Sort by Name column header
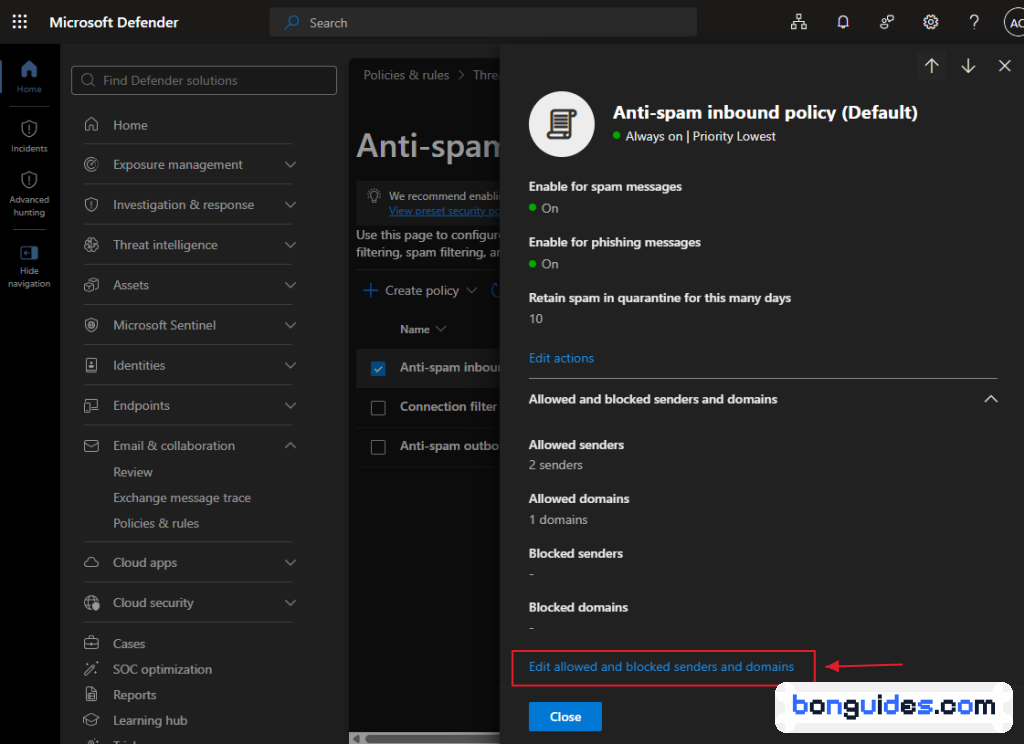The width and height of the screenshot is (1024, 744). pyautogui.click(x=422, y=329)
